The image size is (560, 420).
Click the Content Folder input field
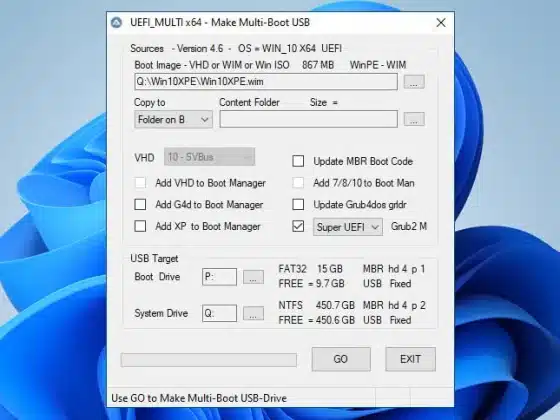309,119
